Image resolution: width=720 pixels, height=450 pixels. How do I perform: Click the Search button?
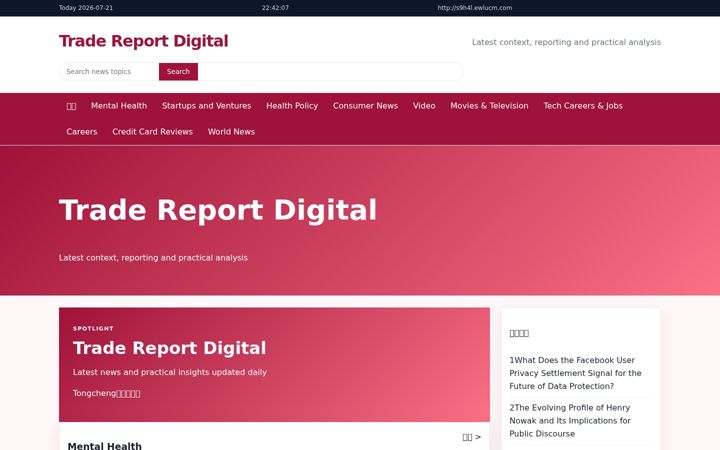point(178,72)
